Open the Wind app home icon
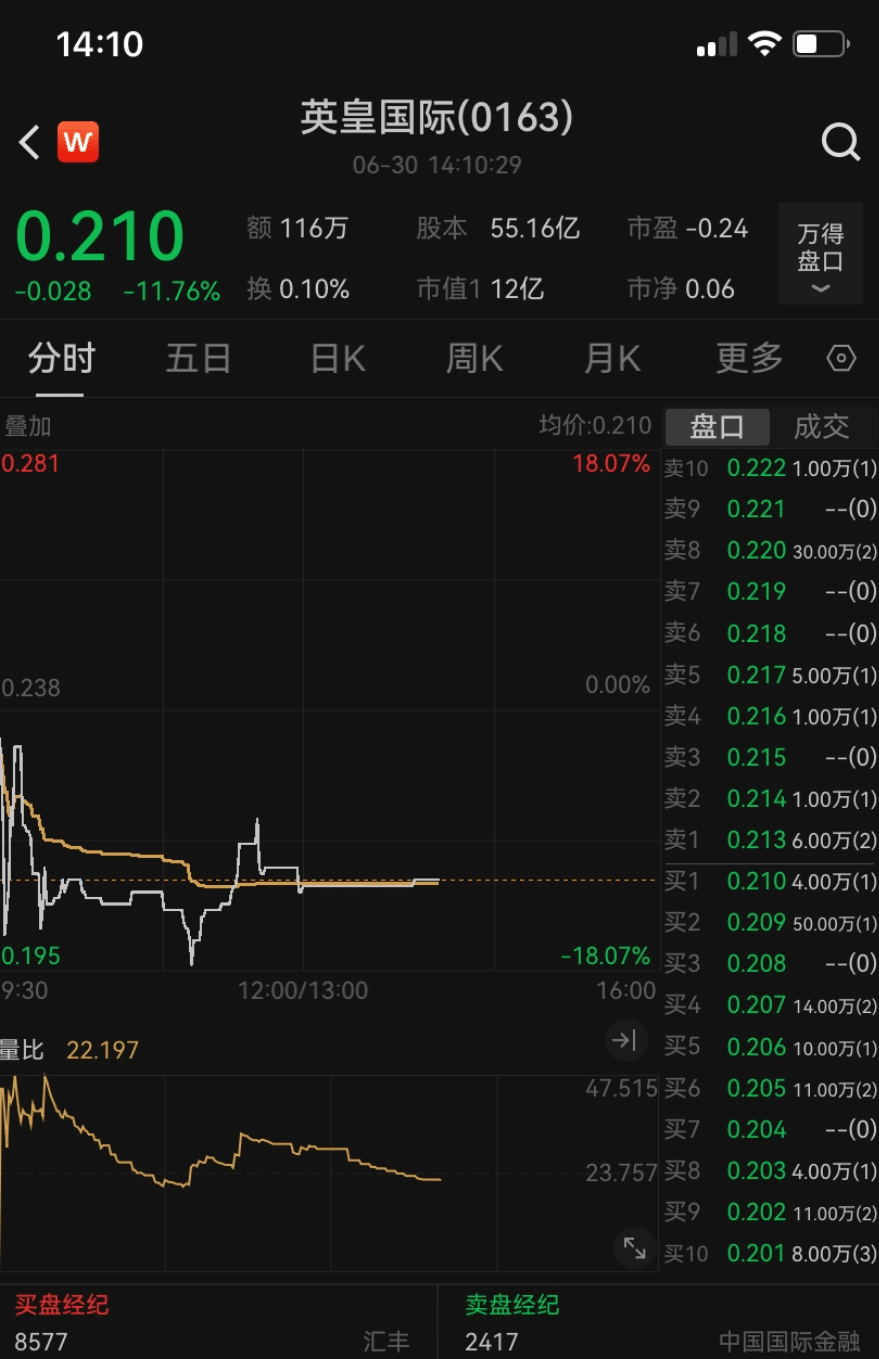The height and width of the screenshot is (1359, 879). pos(77,142)
